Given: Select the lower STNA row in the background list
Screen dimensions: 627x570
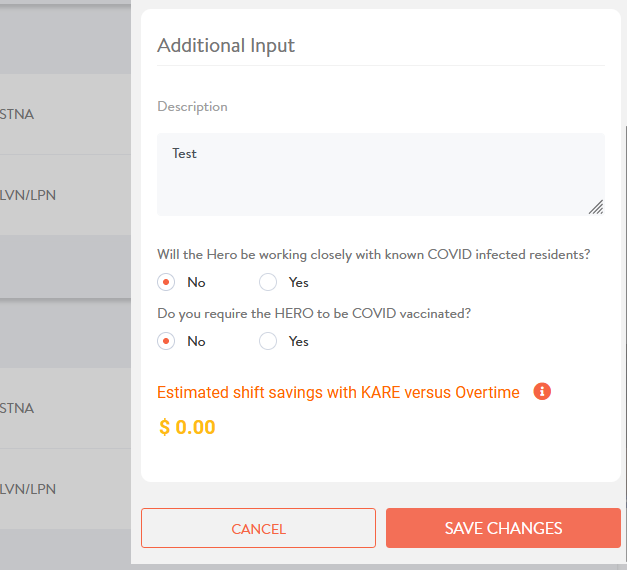Looking at the screenshot, I should coord(65,408).
